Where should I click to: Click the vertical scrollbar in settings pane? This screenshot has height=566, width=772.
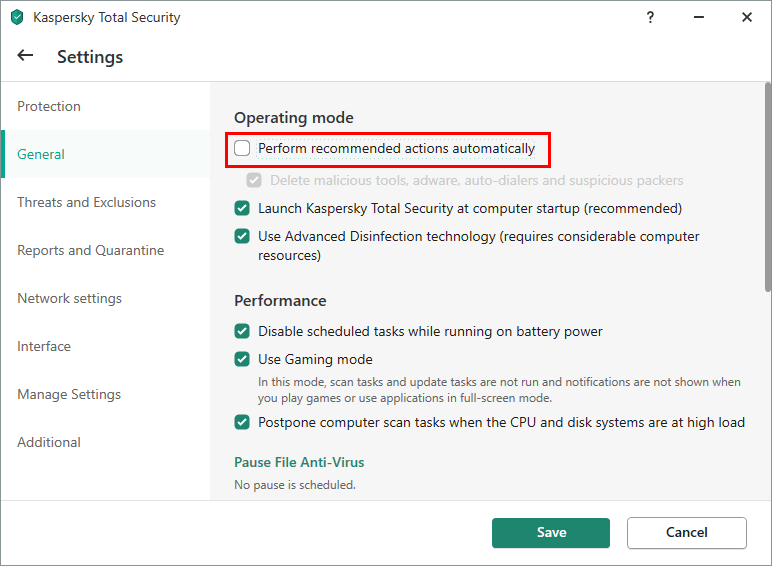(767, 190)
